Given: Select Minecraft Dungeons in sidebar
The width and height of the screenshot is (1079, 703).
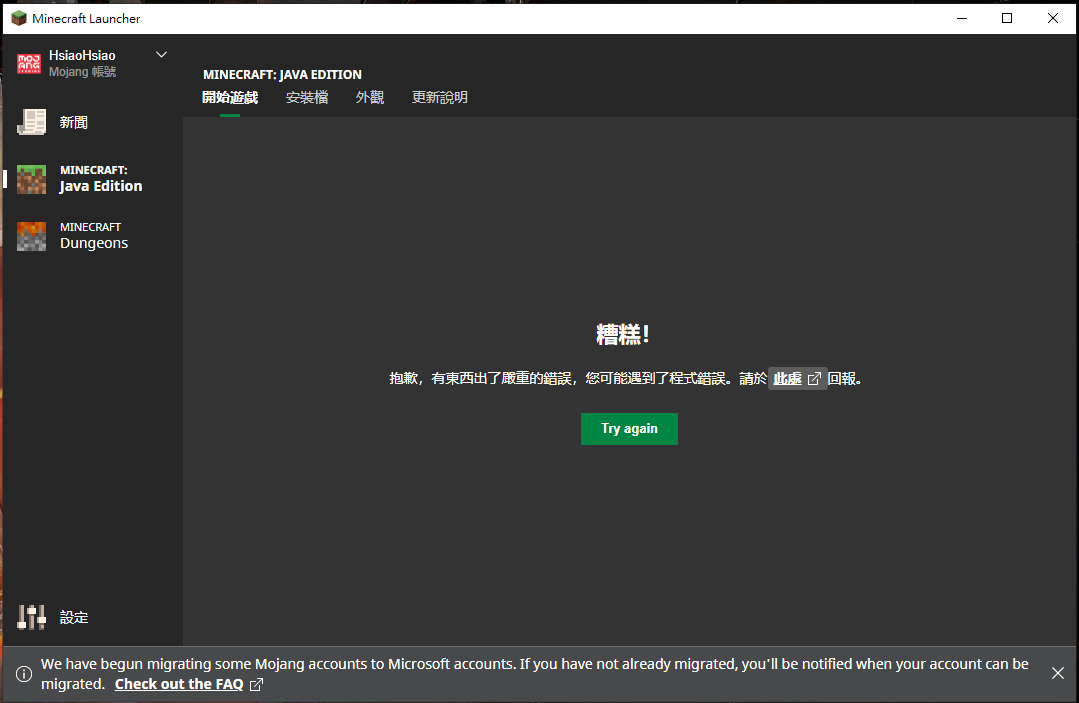Looking at the screenshot, I should (93, 236).
